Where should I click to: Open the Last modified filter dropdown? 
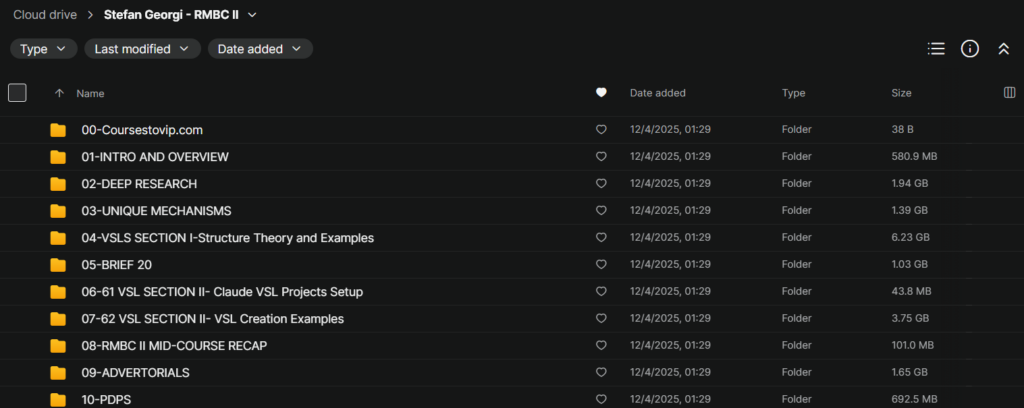pos(142,48)
